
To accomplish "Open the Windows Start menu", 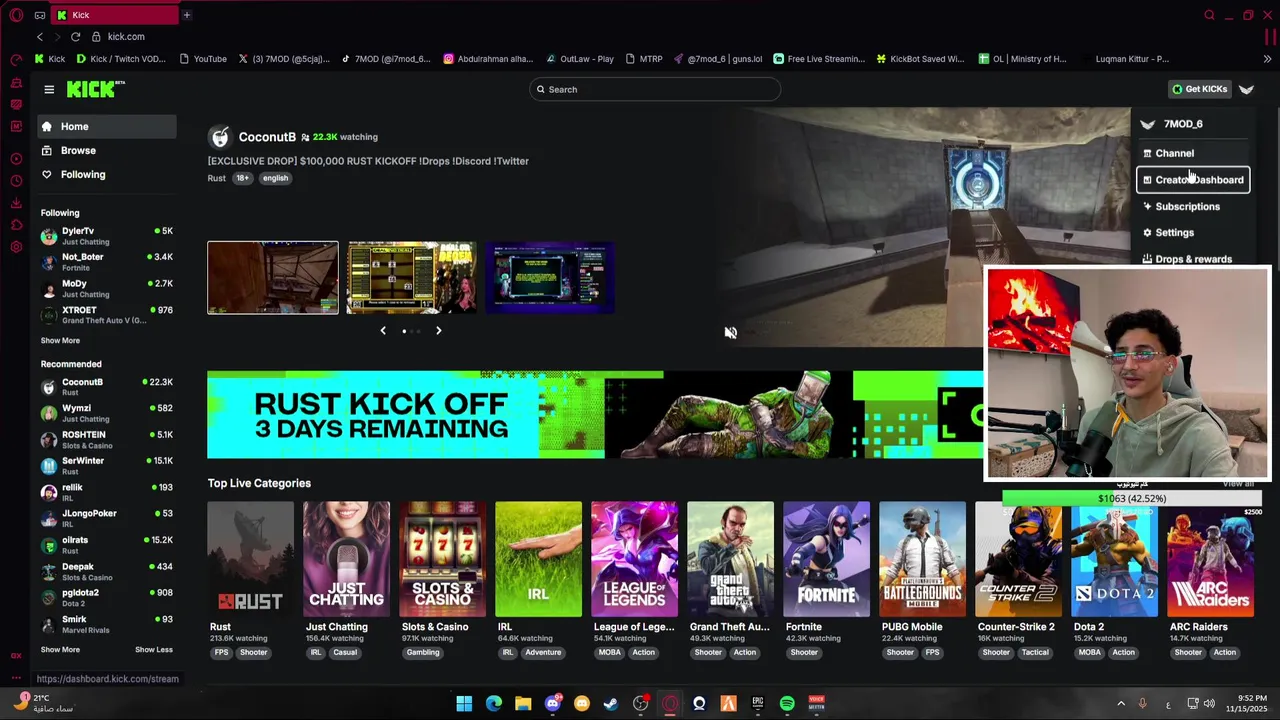I will coord(464,704).
